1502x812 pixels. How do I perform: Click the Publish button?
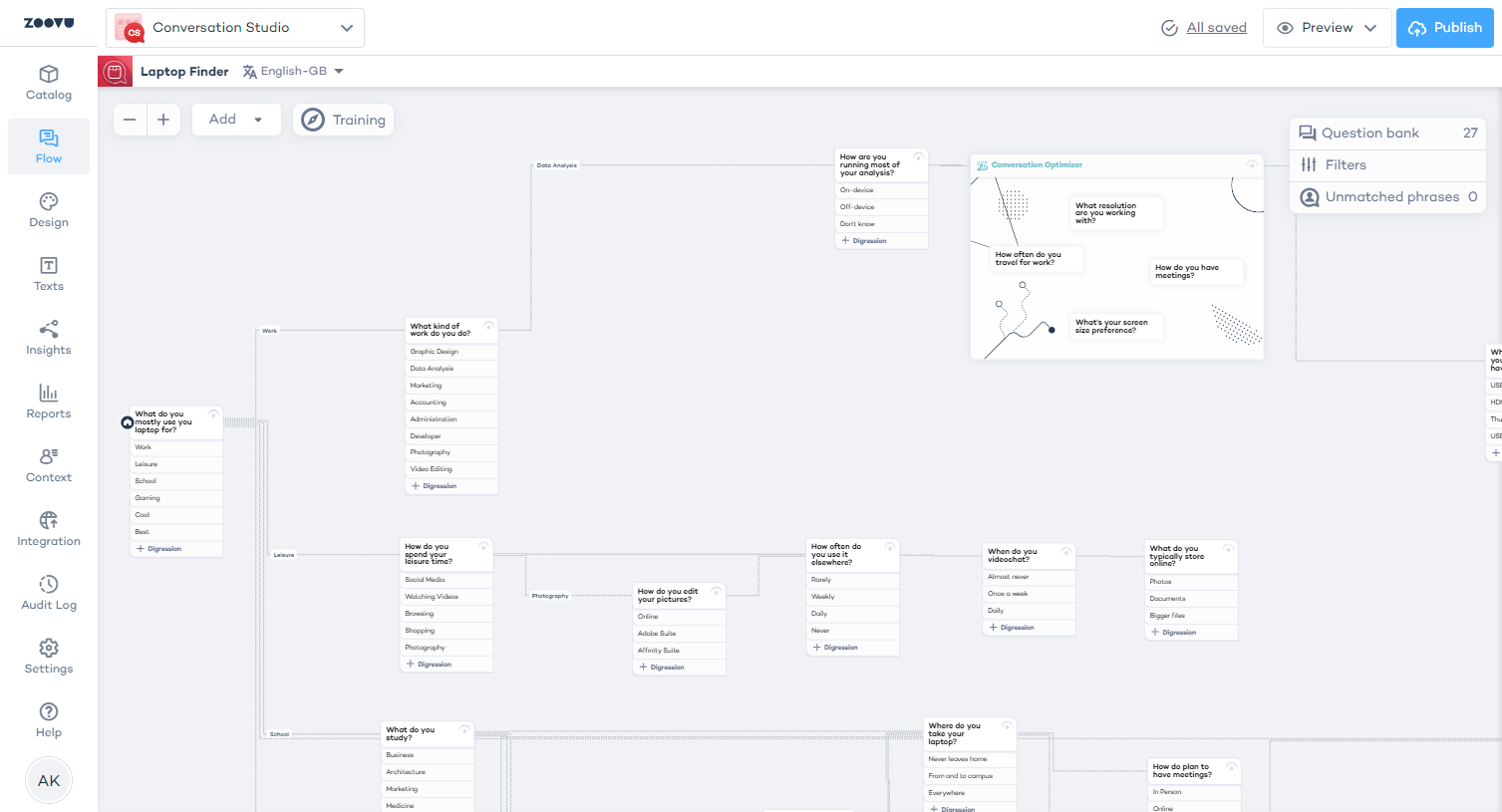(x=1444, y=28)
